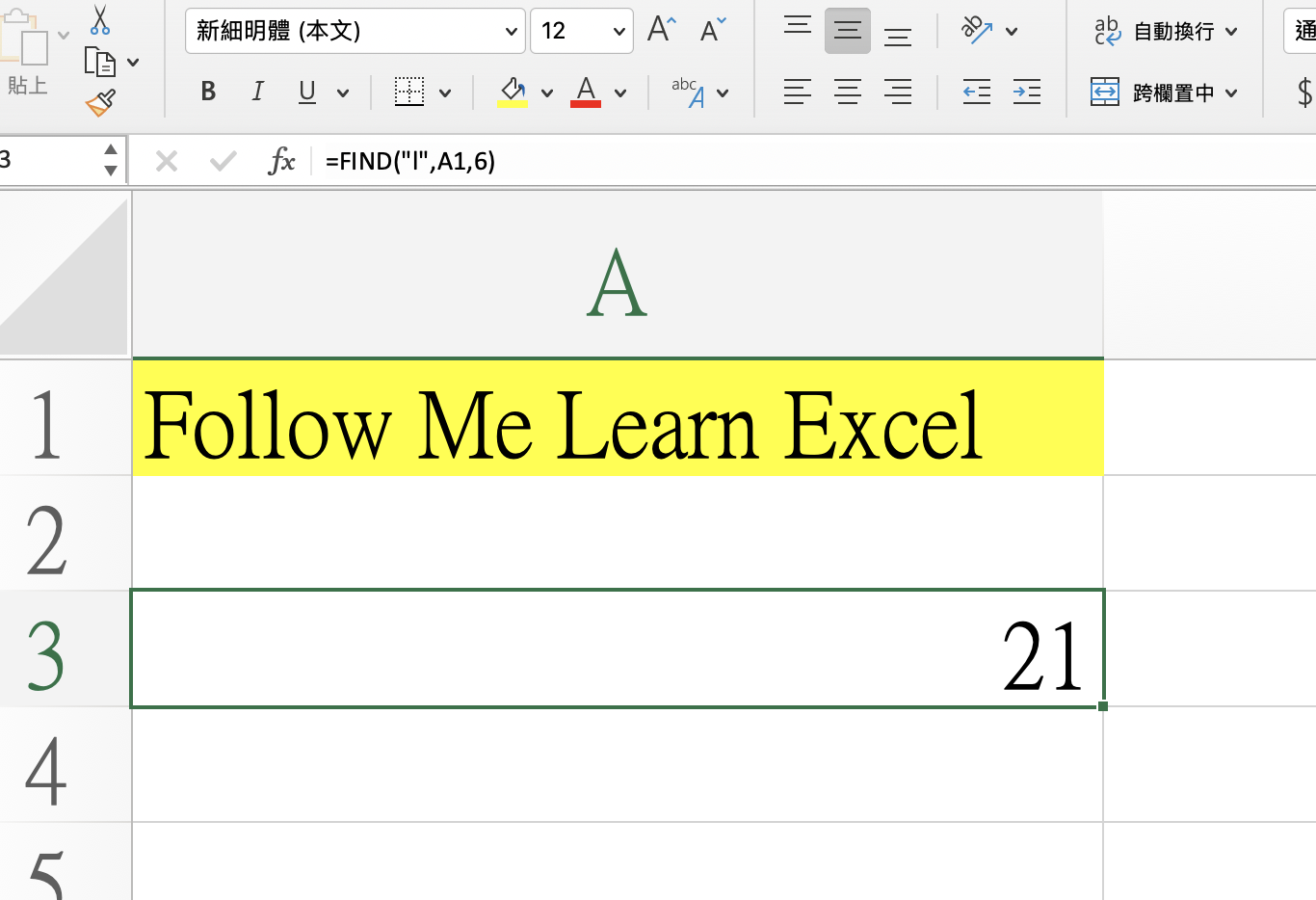Apply yellow fill color bucket
This screenshot has height=900, width=1316.
(513, 92)
